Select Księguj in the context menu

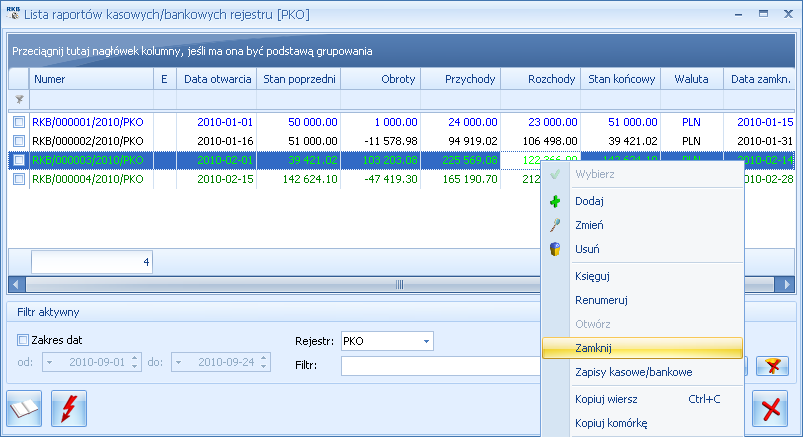click(643, 276)
